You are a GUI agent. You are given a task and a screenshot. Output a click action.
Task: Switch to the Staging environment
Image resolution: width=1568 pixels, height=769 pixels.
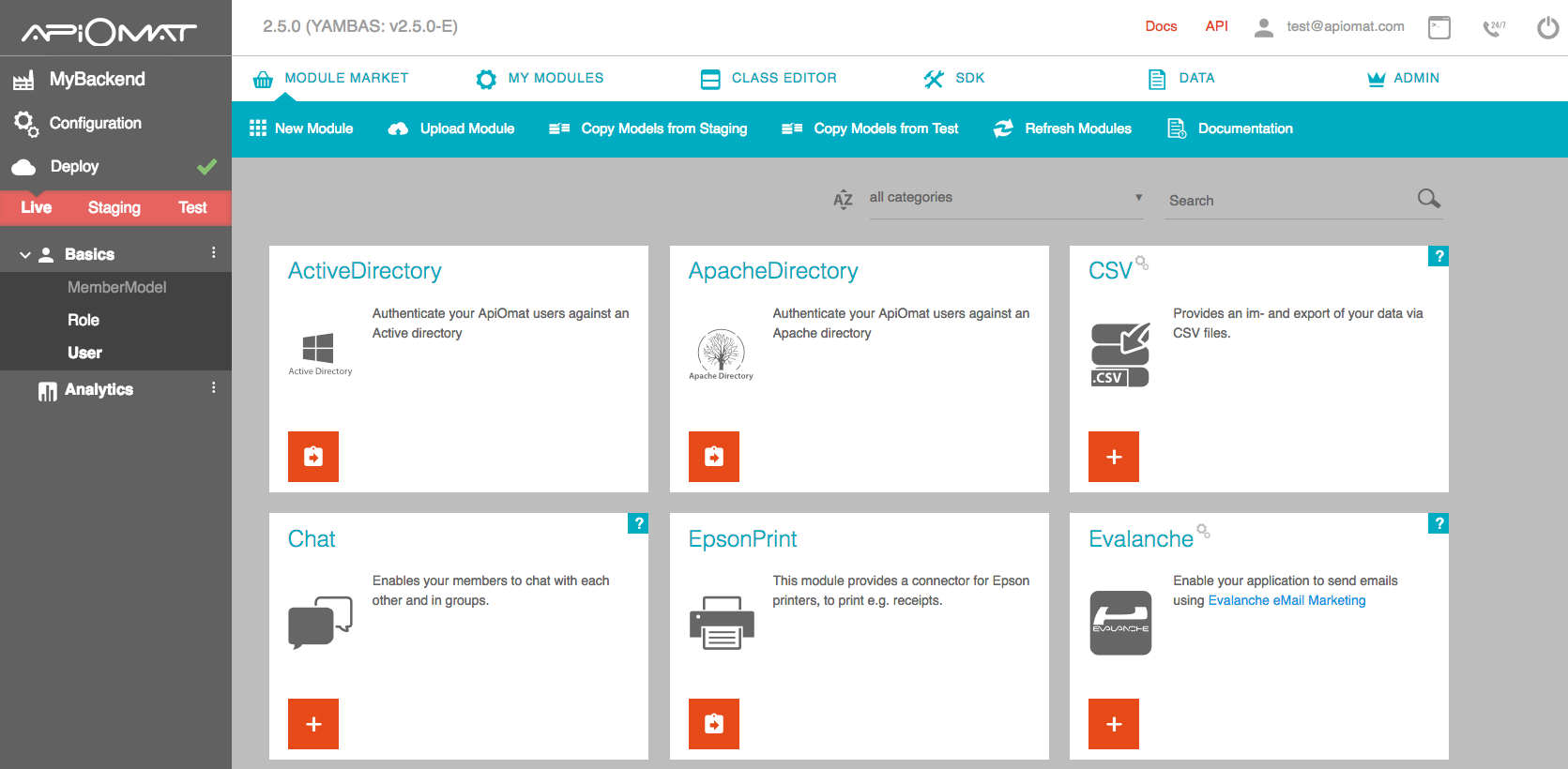(114, 208)
